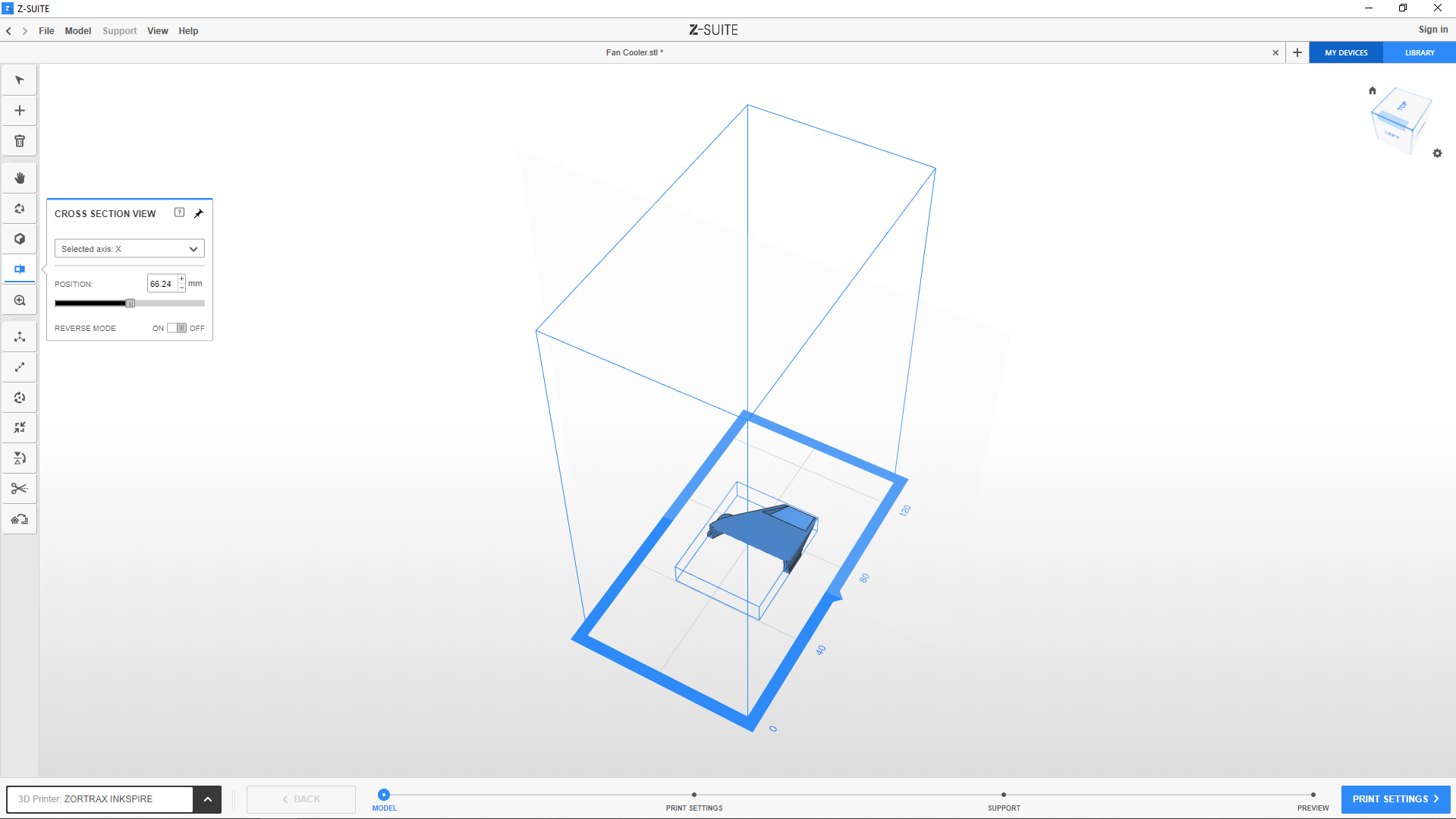1456x819 pixels.
Task: Select the move model tool
Action: pyautogui.click(x=20, y=337)
